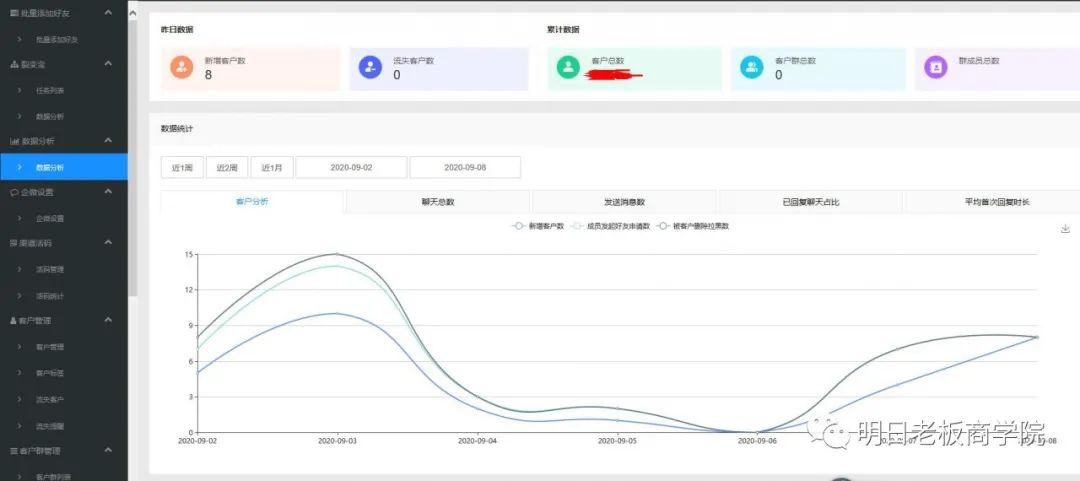Click the green 客户总数 icon
The image size is (1080, 481).
[x=568, y=67]
